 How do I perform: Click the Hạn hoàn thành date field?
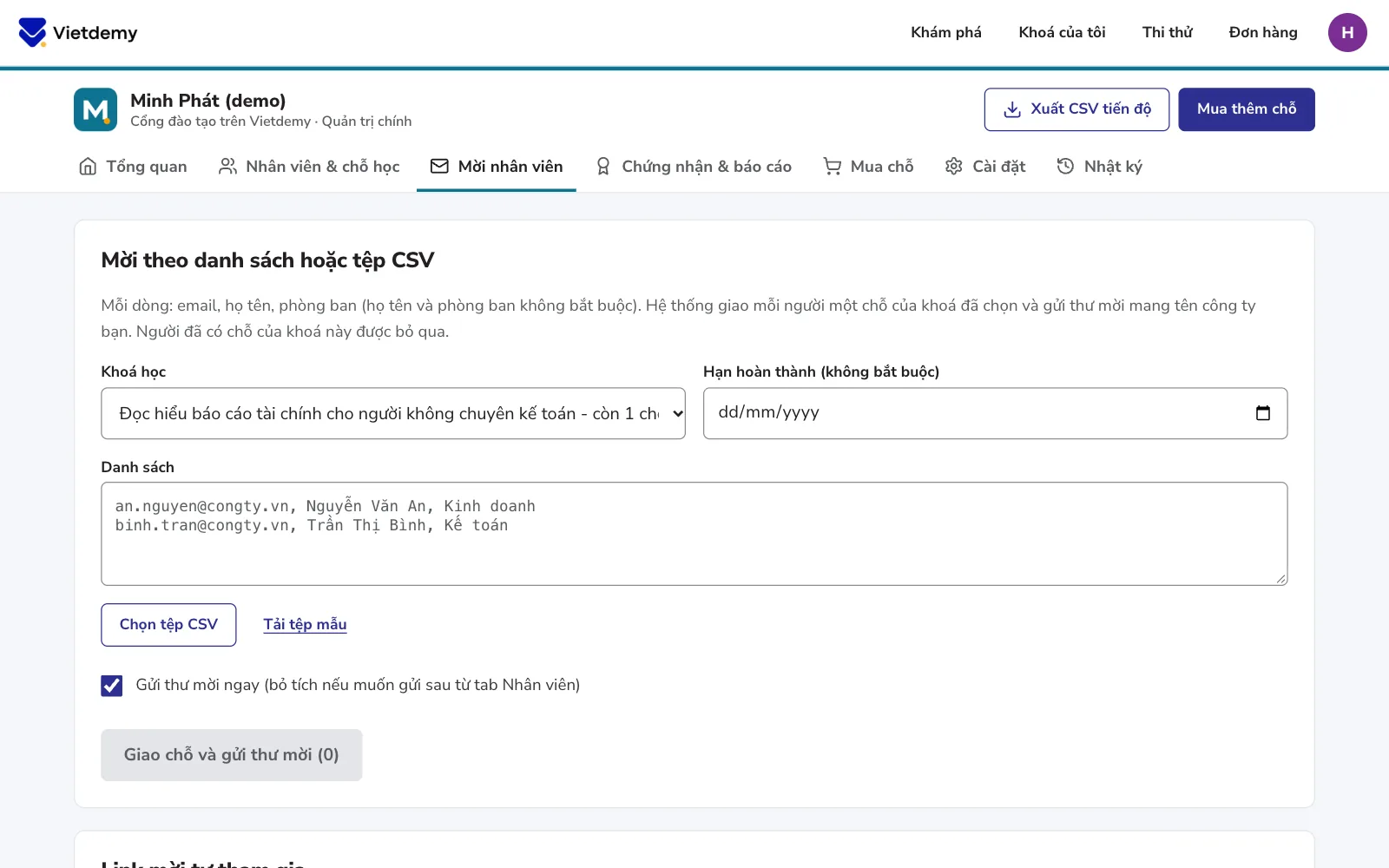[995, 413]
